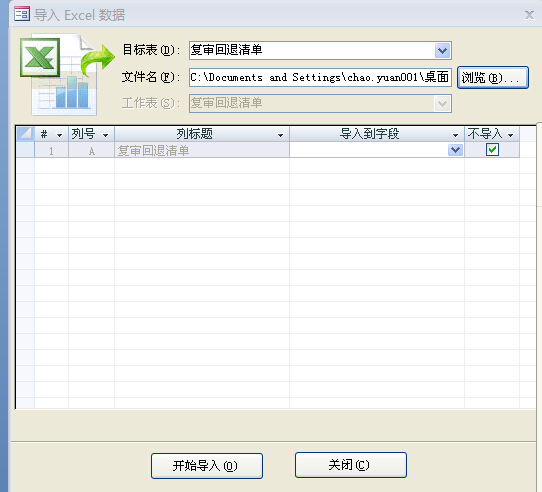Click the 复审回退清单 cell under 列标题
This screenshot has width=542, height=492.
click(202, 150)
